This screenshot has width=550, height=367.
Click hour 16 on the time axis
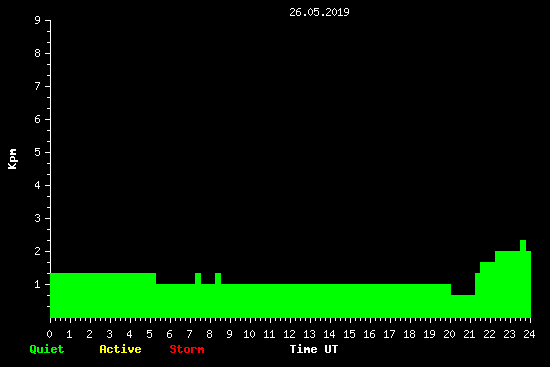369,334
